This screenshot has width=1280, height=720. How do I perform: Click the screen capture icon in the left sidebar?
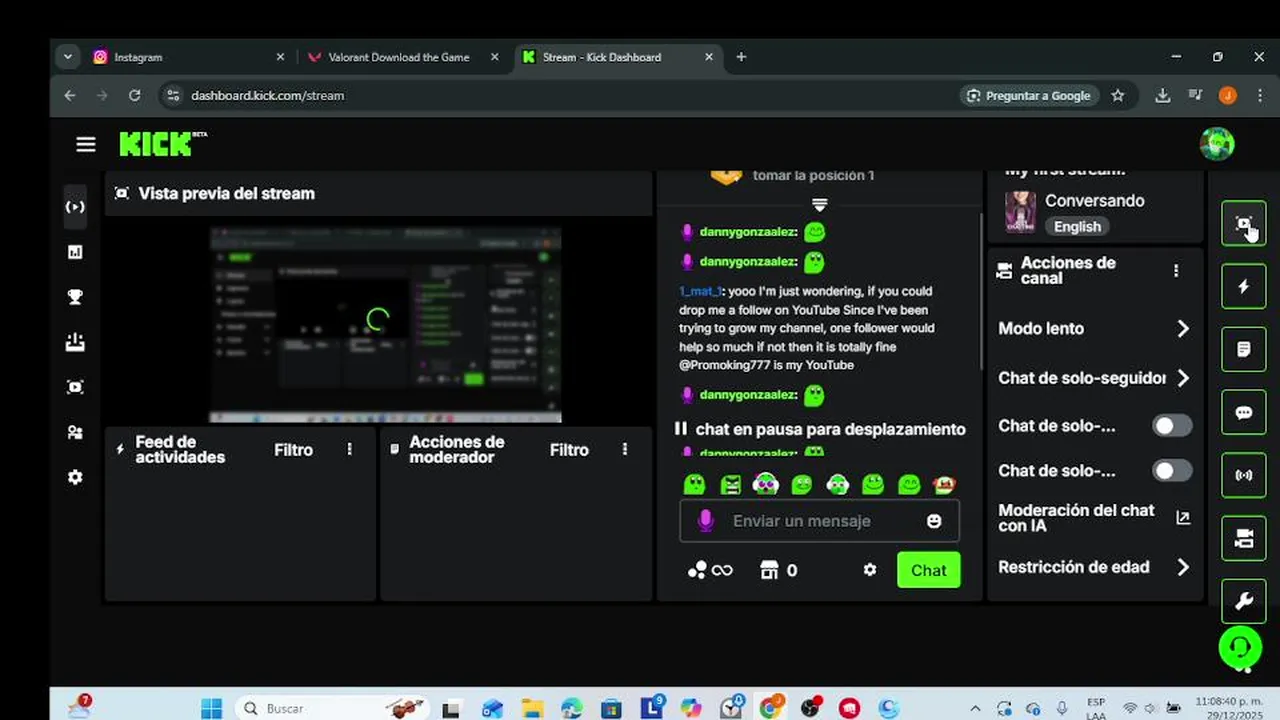(x=75, y=387)
